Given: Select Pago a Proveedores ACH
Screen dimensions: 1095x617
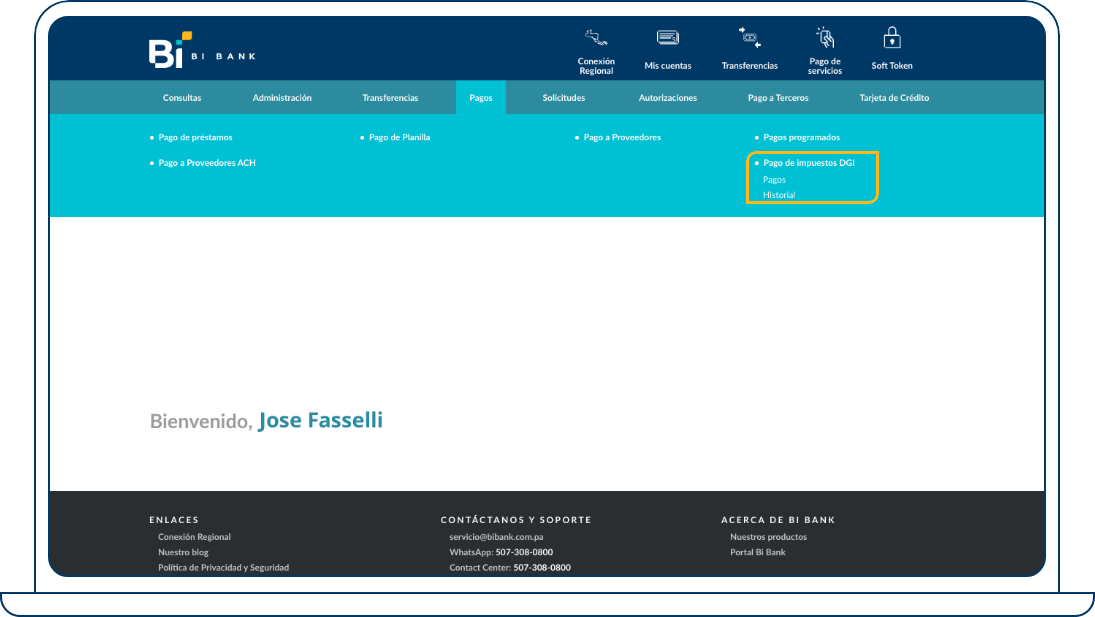Looking at the screenshot, I should click(207, 162).
